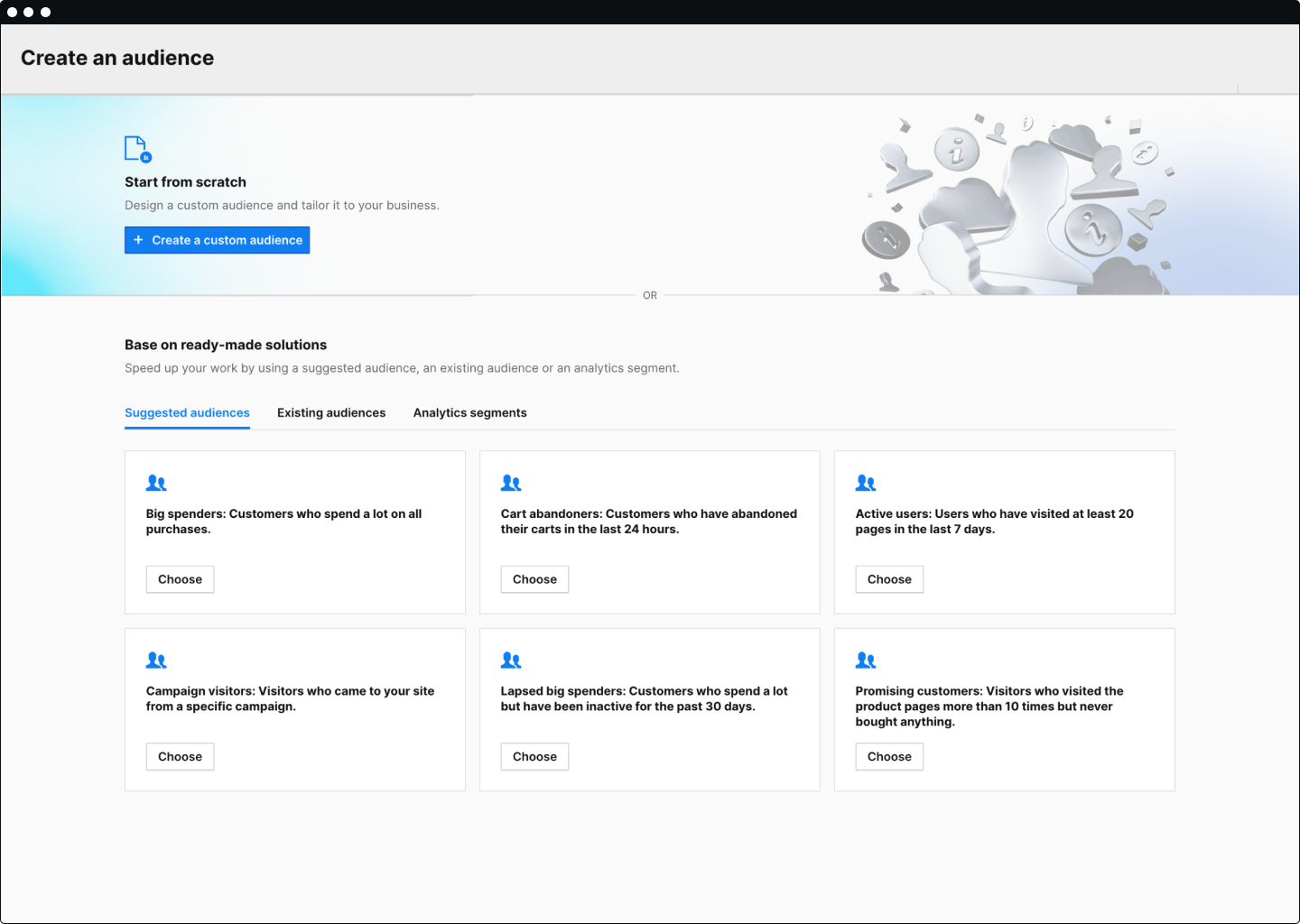Click the Big spenders audience icon
This screenshot has width=1300, height=924.
click(156, 483)
